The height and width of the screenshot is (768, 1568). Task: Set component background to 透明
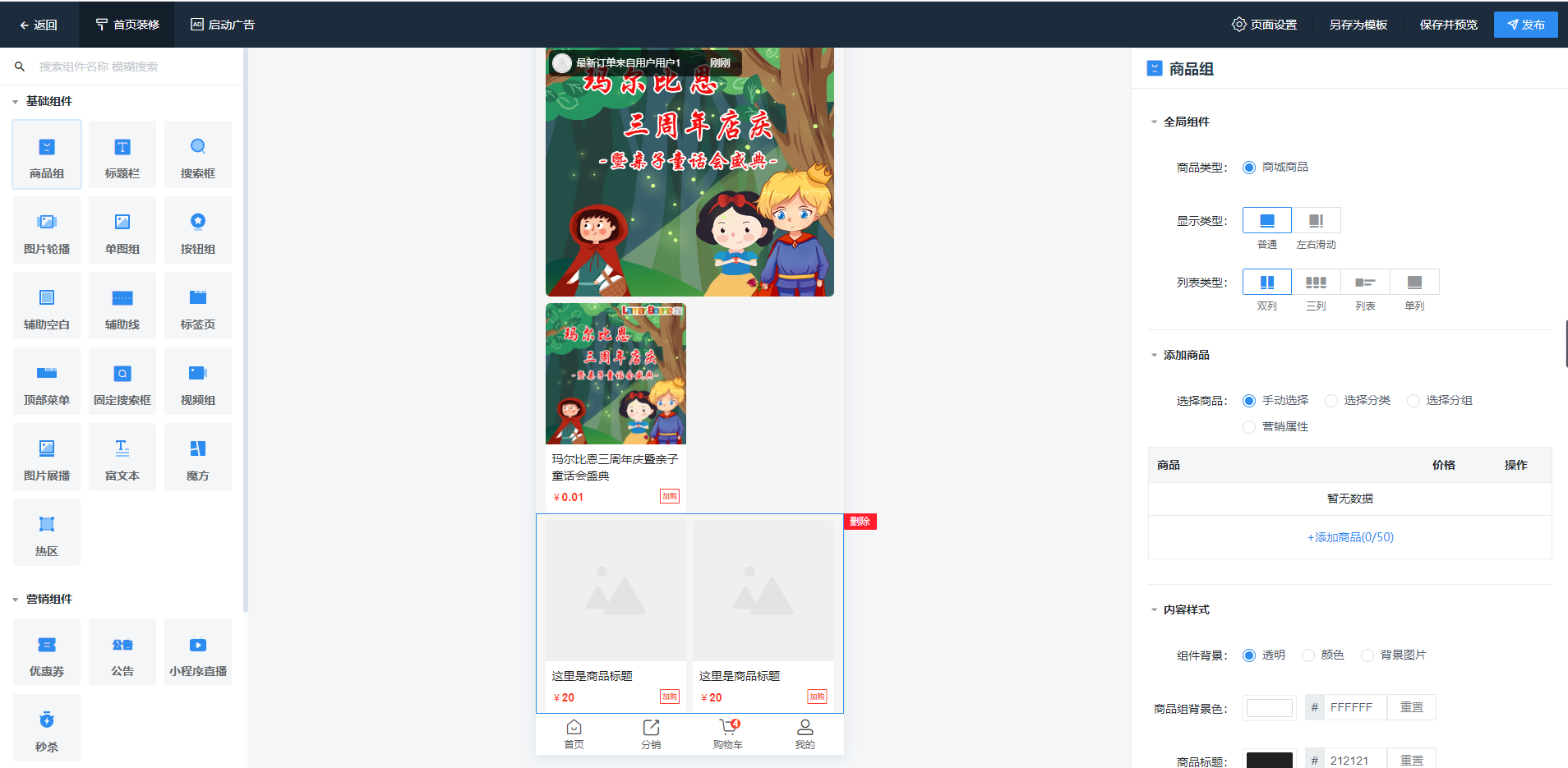[x=1249, y=655]
